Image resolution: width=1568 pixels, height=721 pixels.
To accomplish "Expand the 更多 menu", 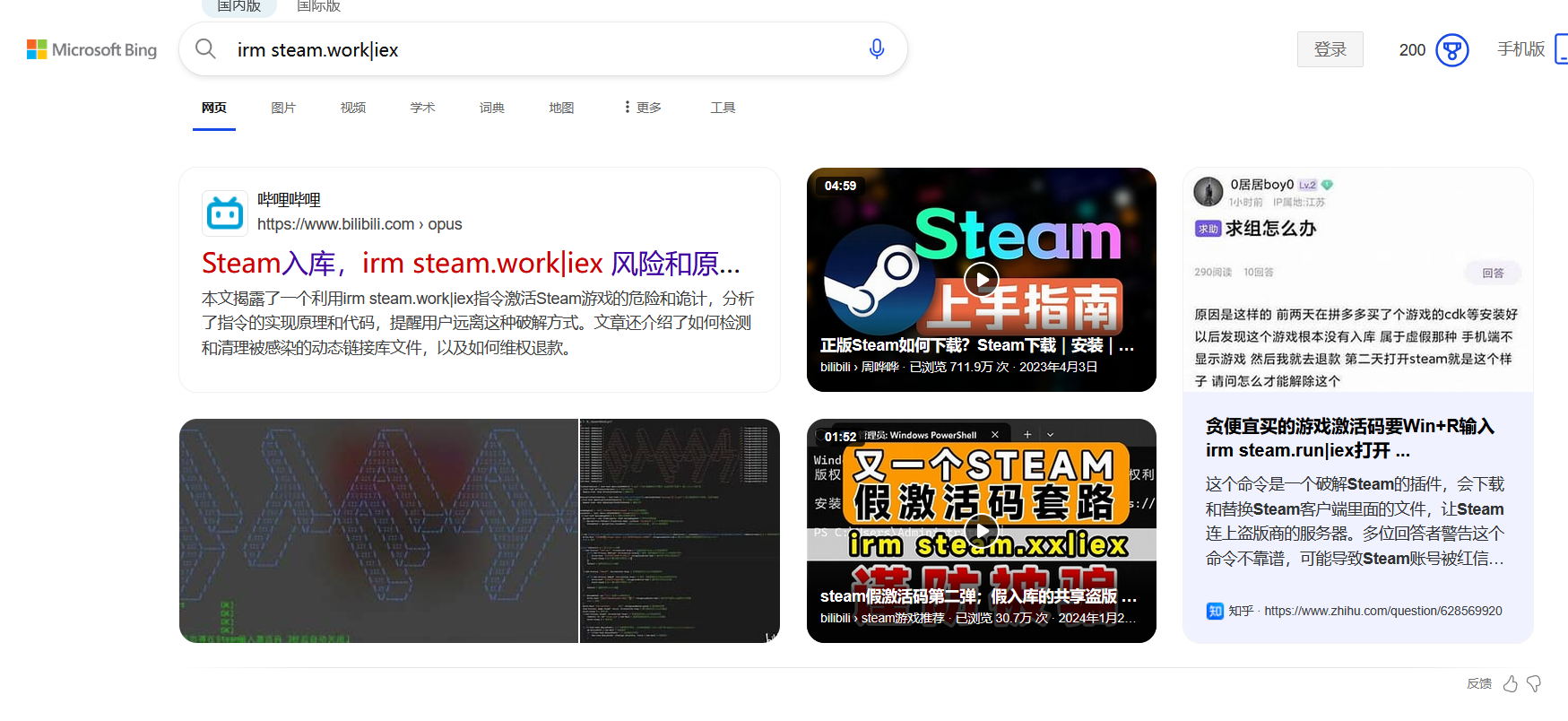I will 643,108.
